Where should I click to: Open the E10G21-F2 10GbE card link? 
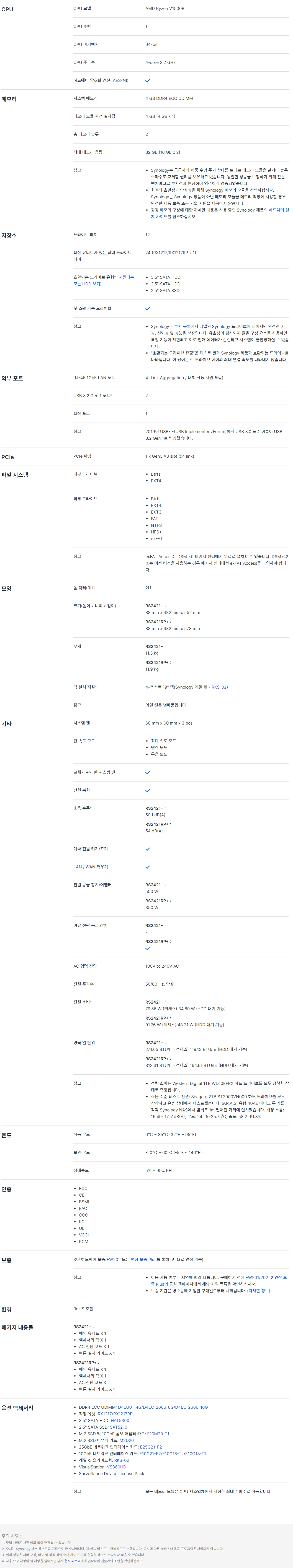coord(150,1454)
